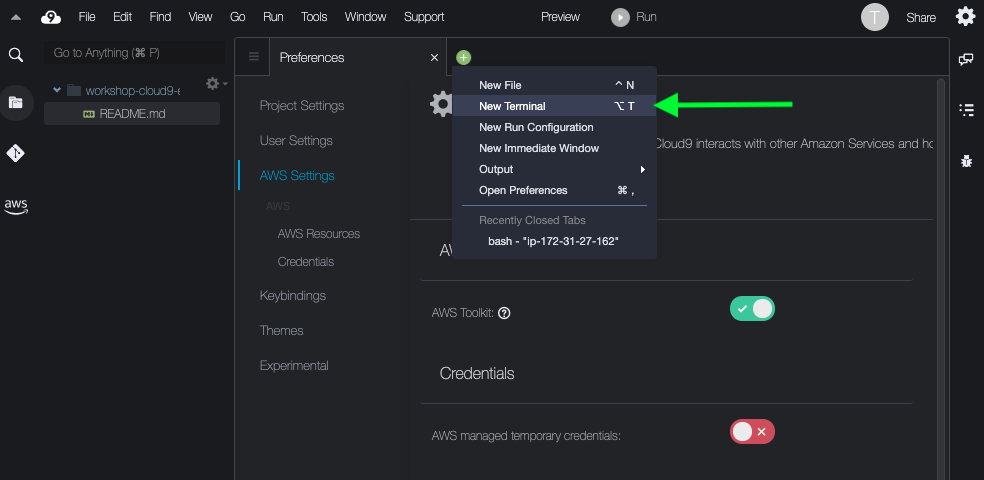984x480 pixels.
Task: Open the Collaborate chat icon
Action: 966,59
